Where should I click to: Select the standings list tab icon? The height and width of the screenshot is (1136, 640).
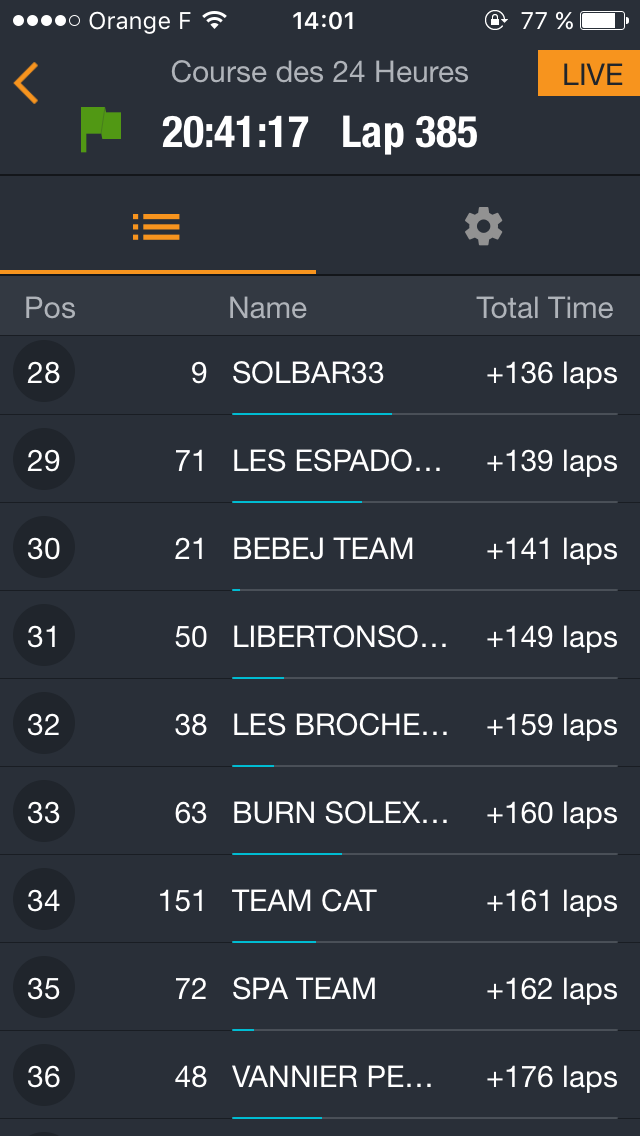pos(156,227)
